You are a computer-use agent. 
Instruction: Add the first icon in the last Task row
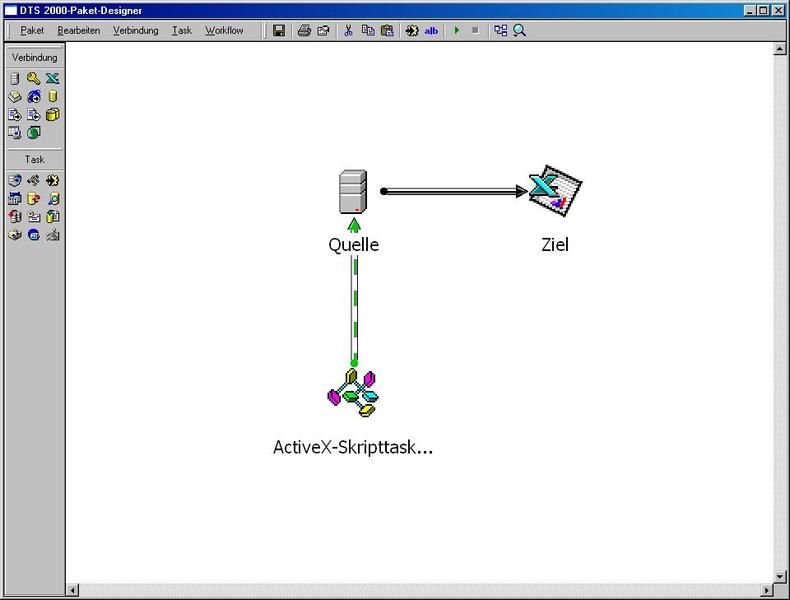click(15, 235)
